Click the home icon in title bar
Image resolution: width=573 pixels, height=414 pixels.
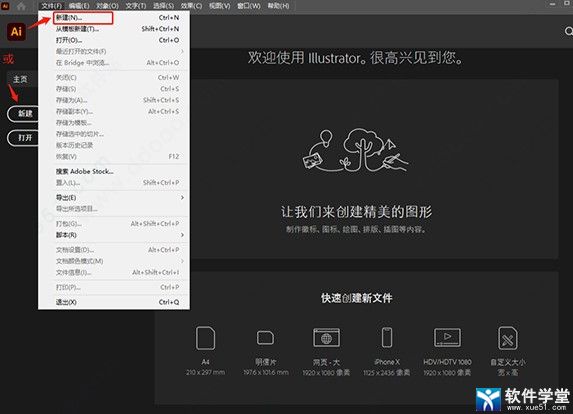click(22, 6)
